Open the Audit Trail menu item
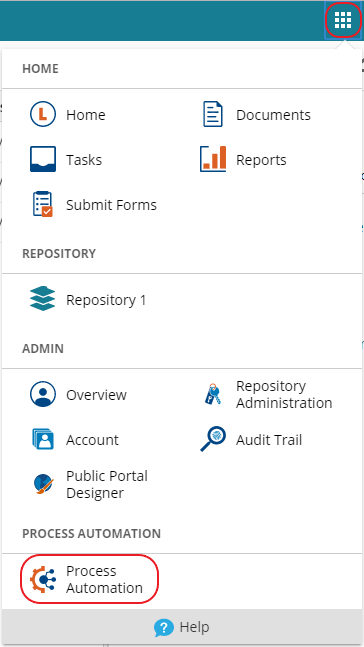Viewport: 364px width, 647px height. pos(269,440)
